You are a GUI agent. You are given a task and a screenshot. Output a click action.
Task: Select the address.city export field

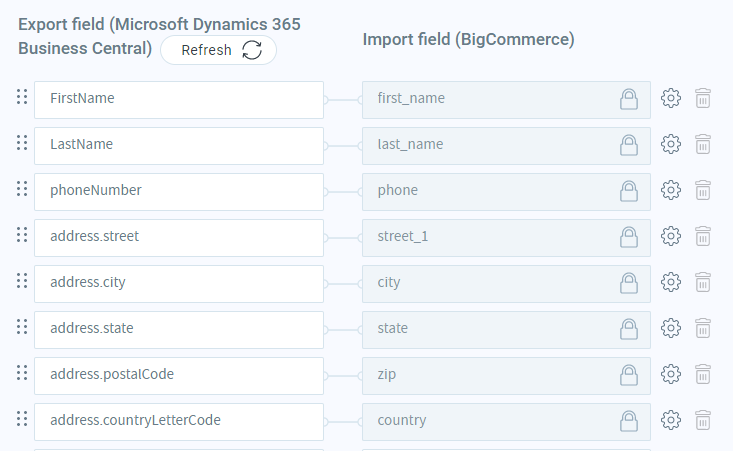179,284
